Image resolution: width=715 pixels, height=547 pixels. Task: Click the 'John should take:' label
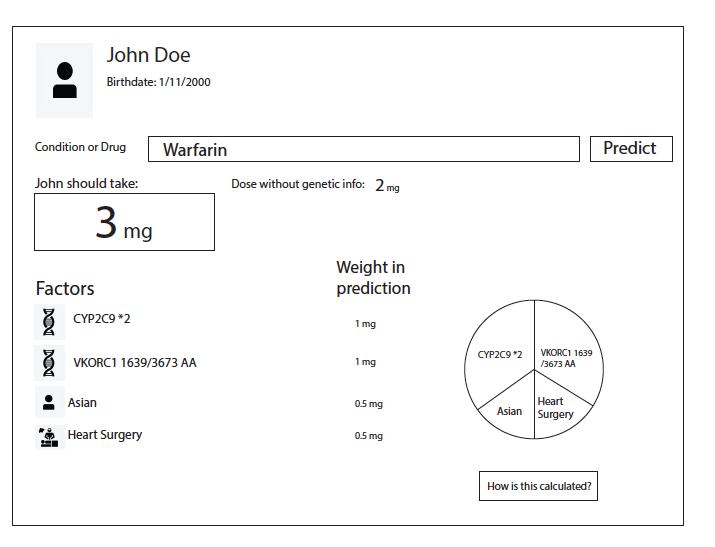(87, 183)
